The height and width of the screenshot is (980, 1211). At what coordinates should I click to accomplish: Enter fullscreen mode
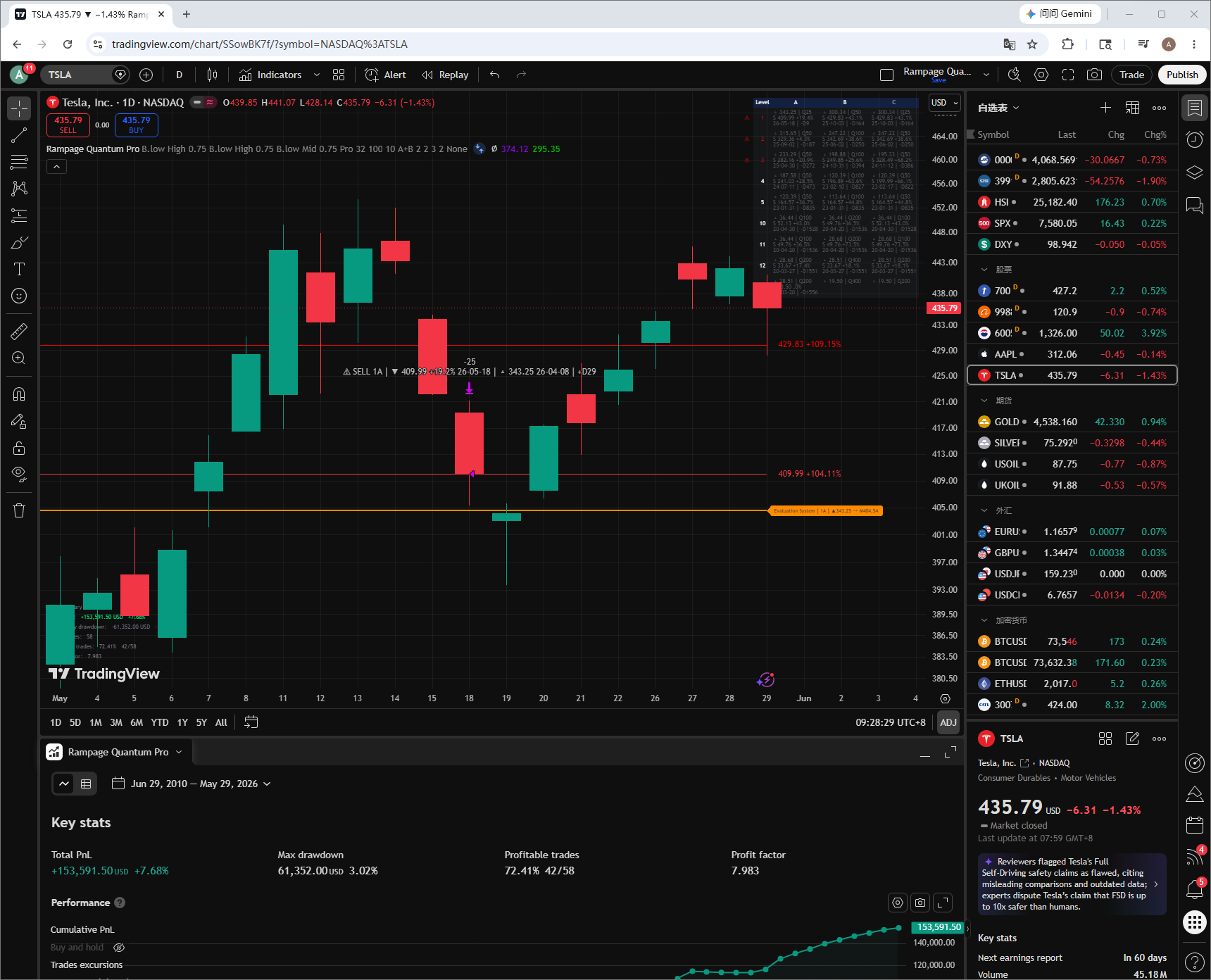1068,75
